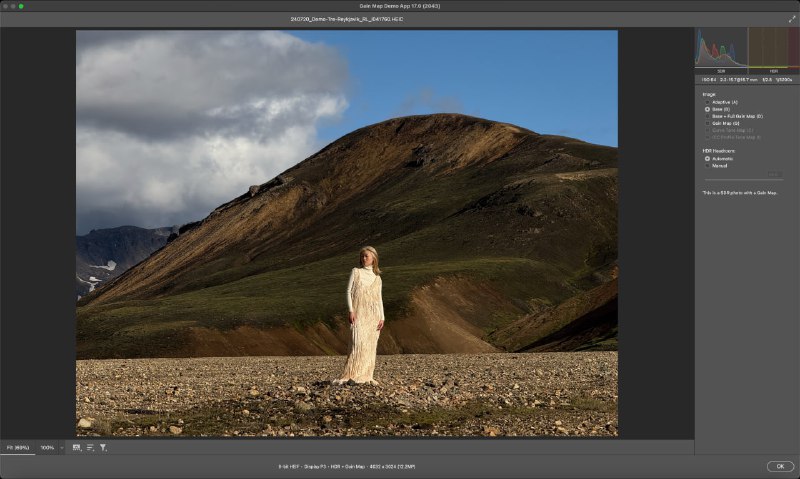Open the filter funnel icon menu
Screen dimensions: 800x479
click(x=103, y=447)
